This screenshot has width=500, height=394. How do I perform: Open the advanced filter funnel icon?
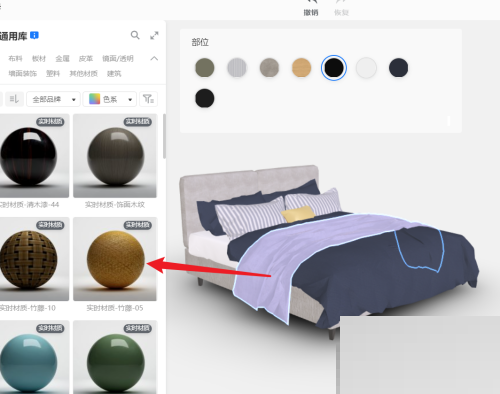[148, 99]
